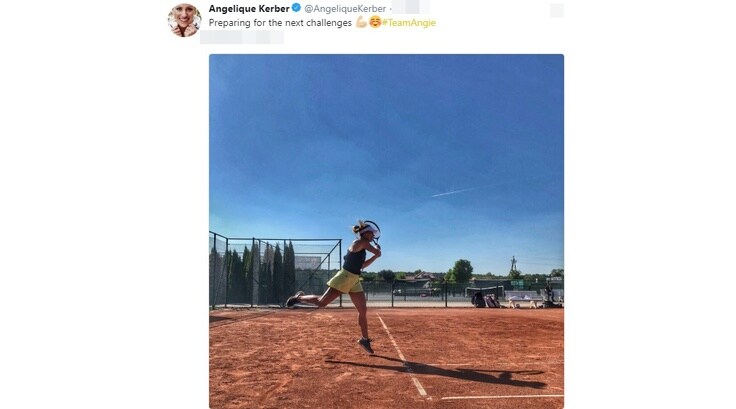Click the Angelique Kerber display name
736x409 pixels.
pos(249,8)
